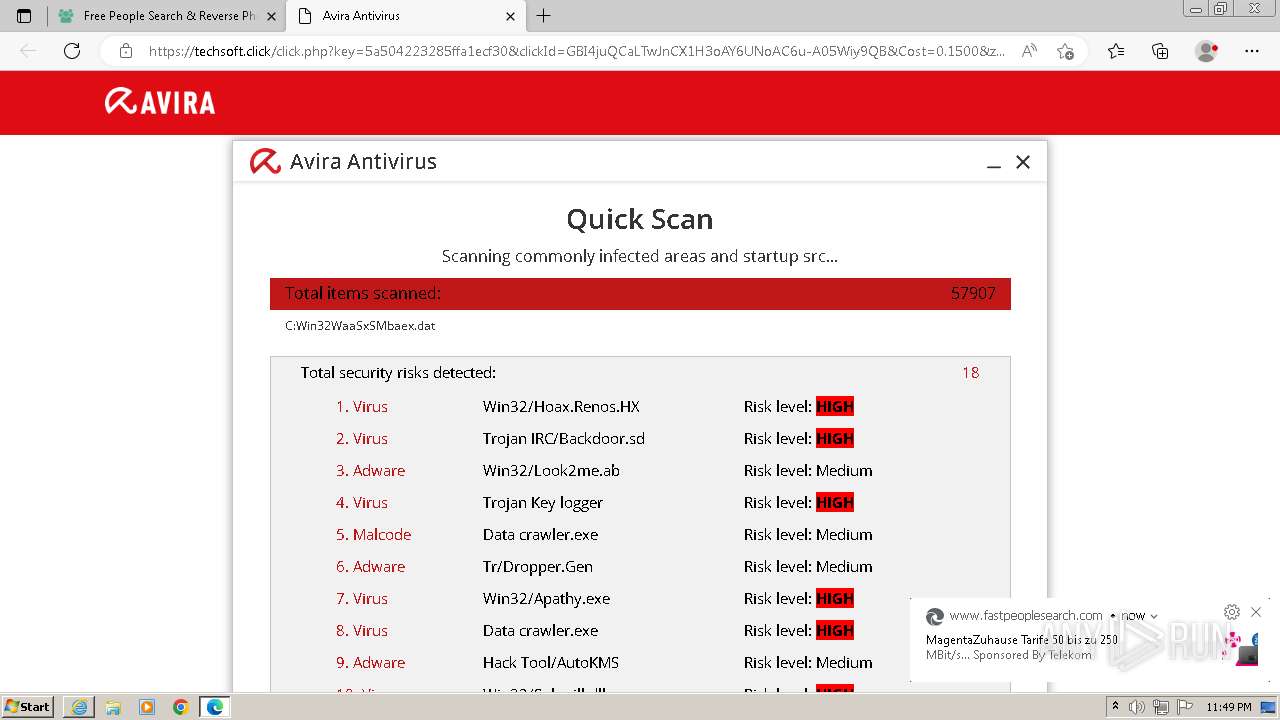Click the 11:49 PM system clock
Image resolution: width=1280 pixels, height=720 pixels.
(x=1229, y=707)
